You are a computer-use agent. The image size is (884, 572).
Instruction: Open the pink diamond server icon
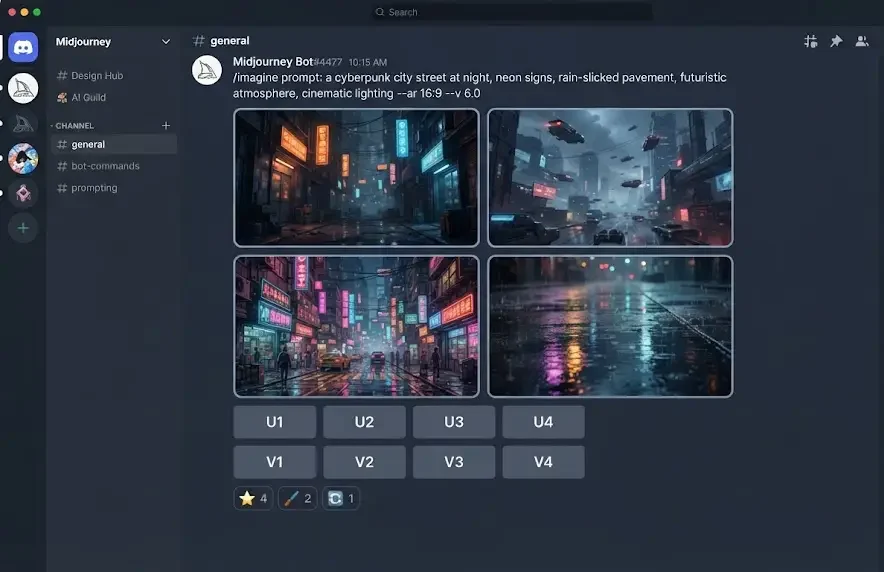coord(23,193)
